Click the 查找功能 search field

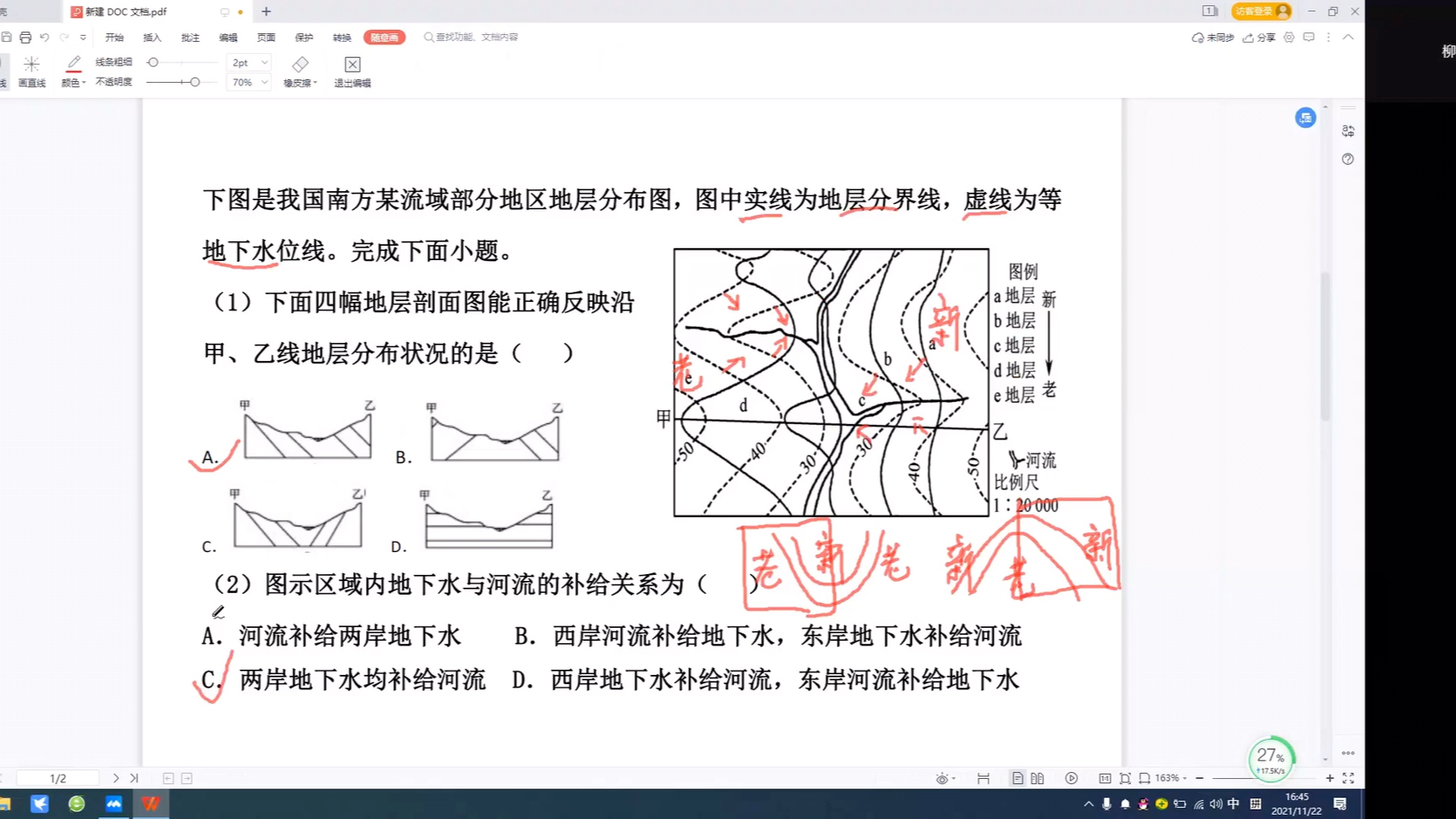coord(472,38)
